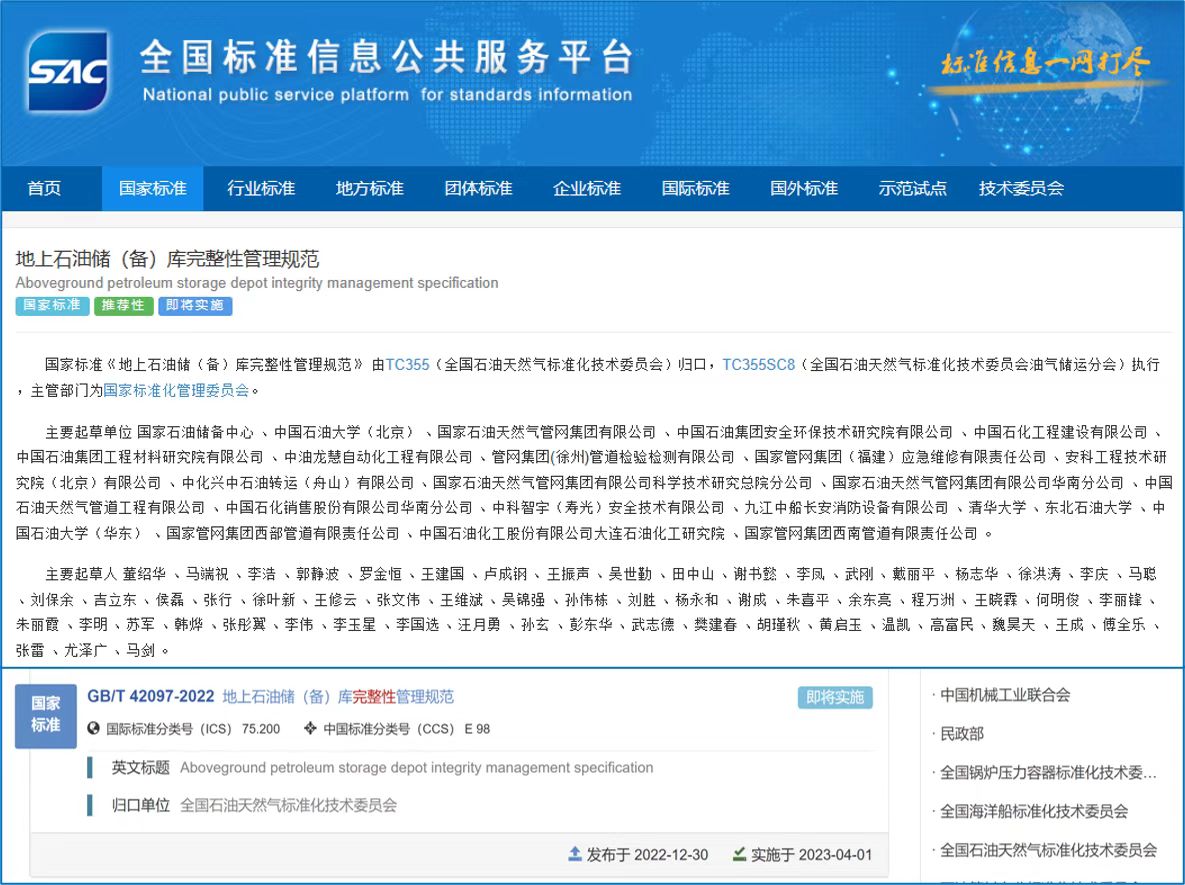
Task: Go to the 技术委员会 tab
Action: (x=1021, y=188)
